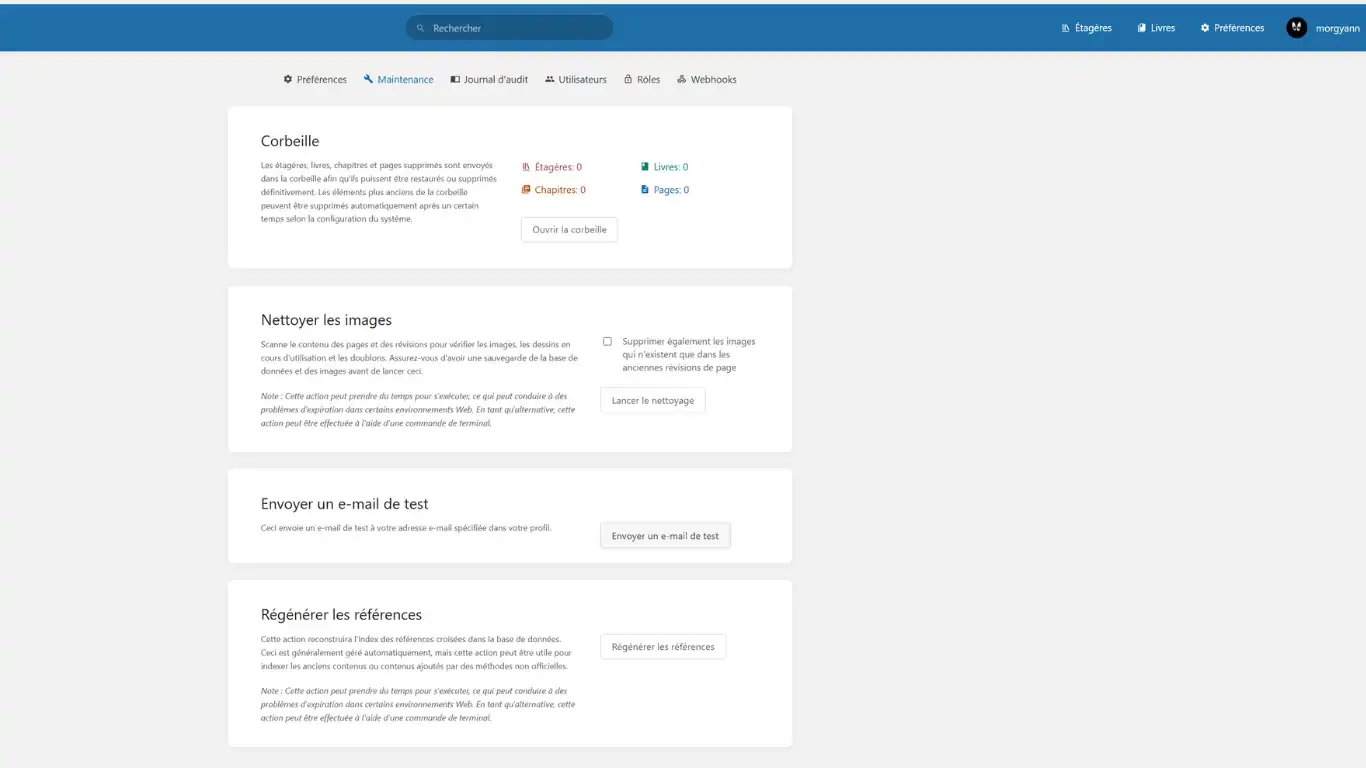
Task: Select the Maintenance wrench icon
Action: (x=368, y=79)
